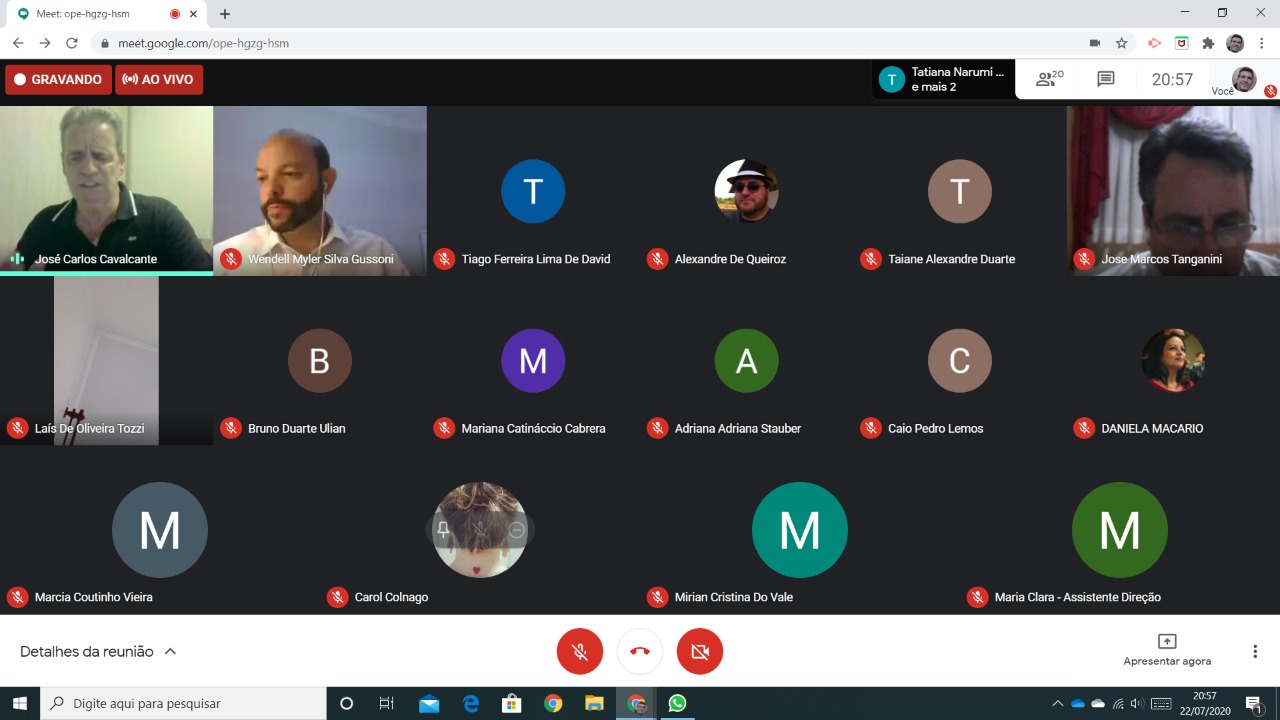Viewport: 1280px width, 720px height.
Task: Go back using the browser back arrow
Action: [x=18, y=43]
